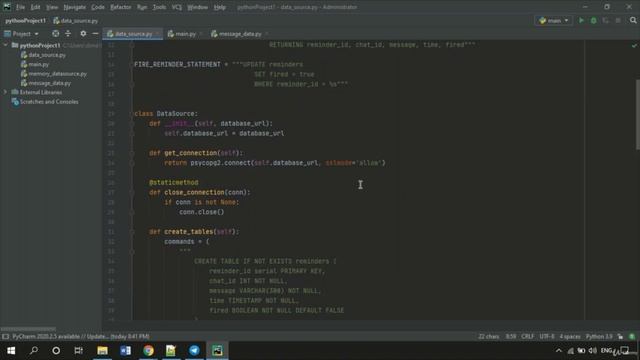The image size is (640, 360).
Task: Fold the DataSource class at gutter
Action: coord(131,114)
